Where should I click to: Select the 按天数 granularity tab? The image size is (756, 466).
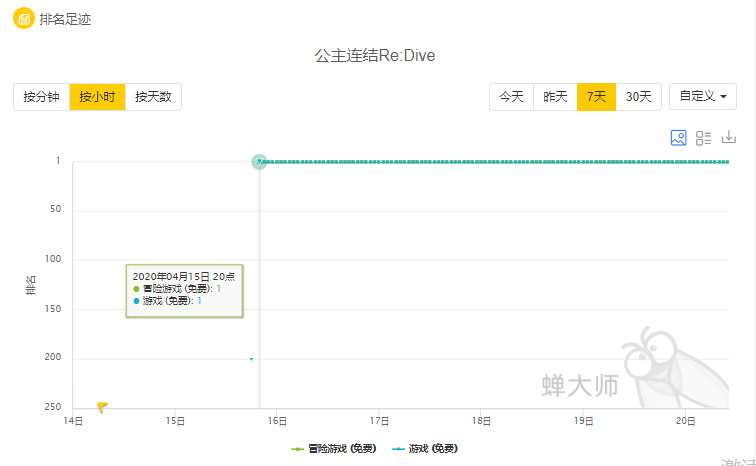coord(153,97)
